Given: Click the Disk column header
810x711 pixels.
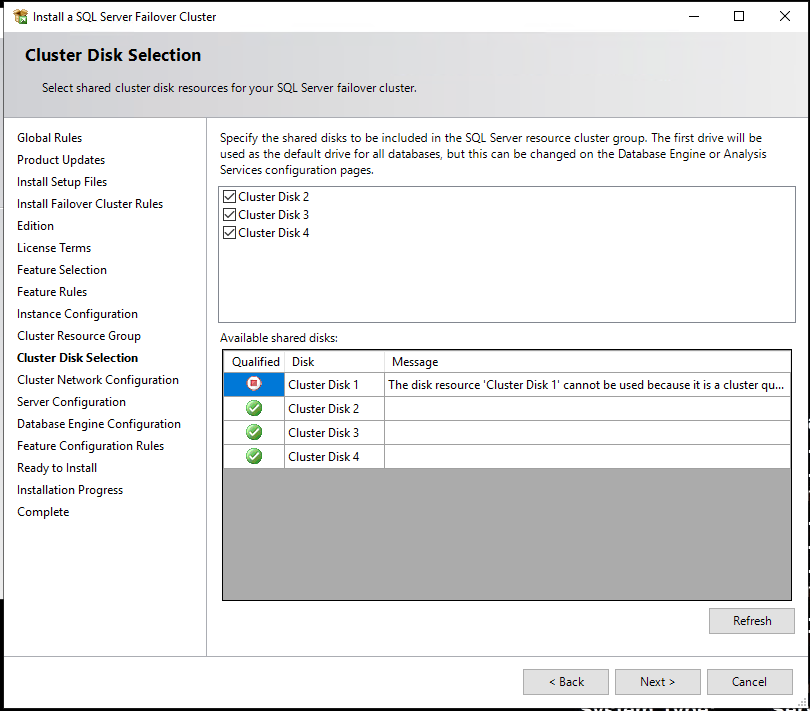Looking at the screenshot, I should click(x=334, y=362).
